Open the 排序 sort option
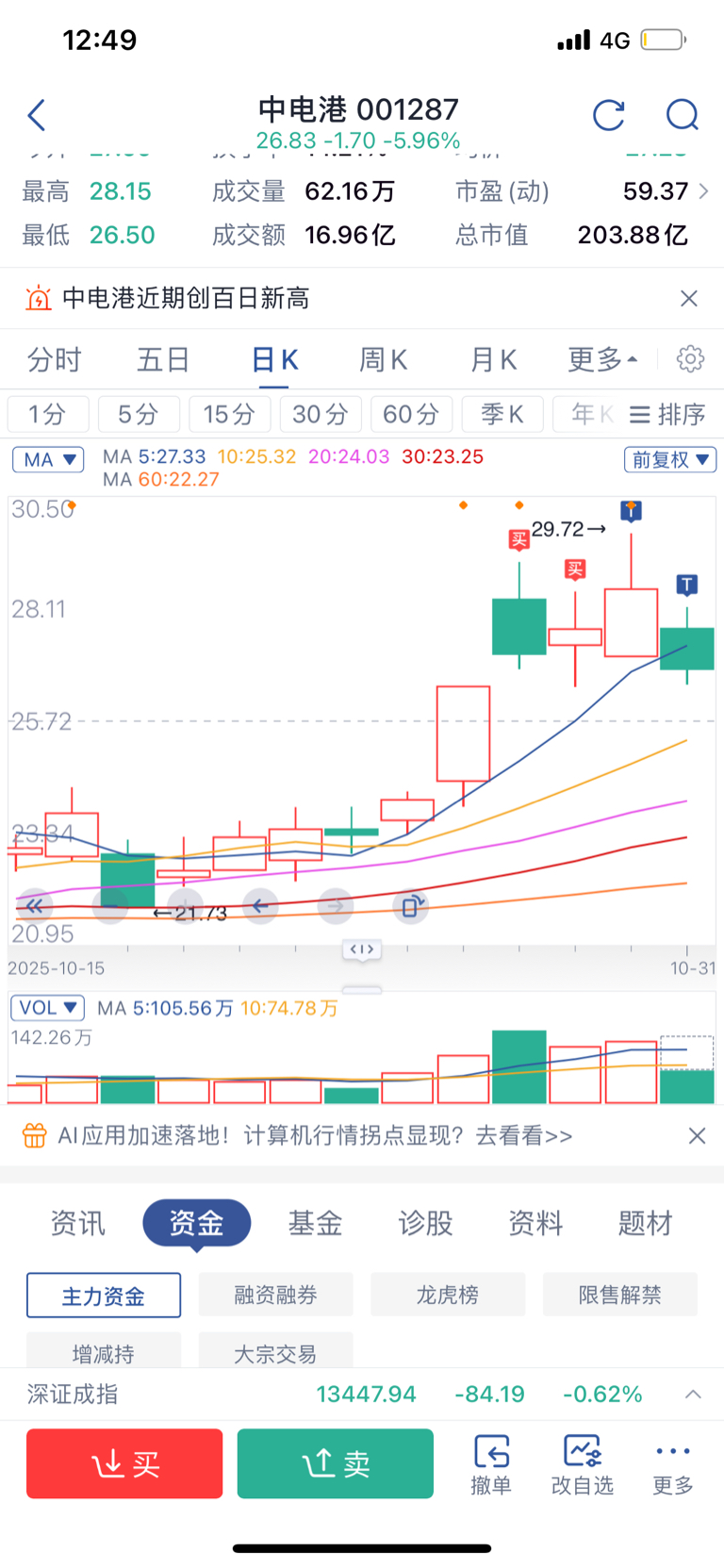The height and width of the screenshot is (1568, 724). [667, 414]
